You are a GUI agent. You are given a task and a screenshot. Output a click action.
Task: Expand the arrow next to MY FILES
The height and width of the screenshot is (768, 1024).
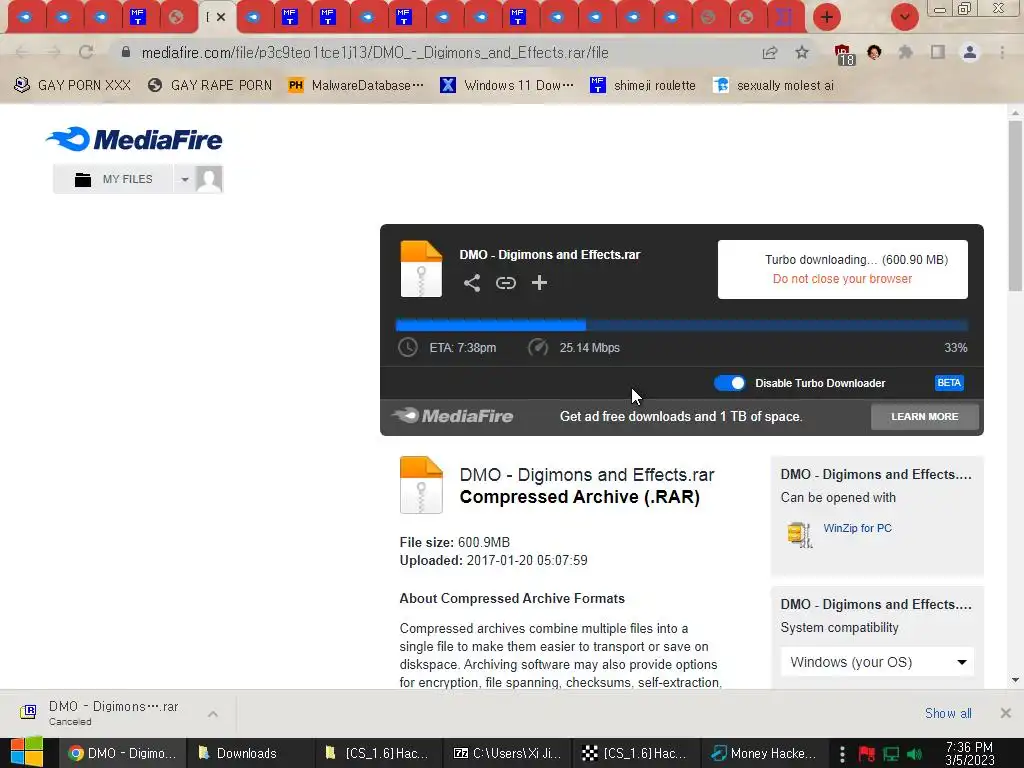pos(185,179)
